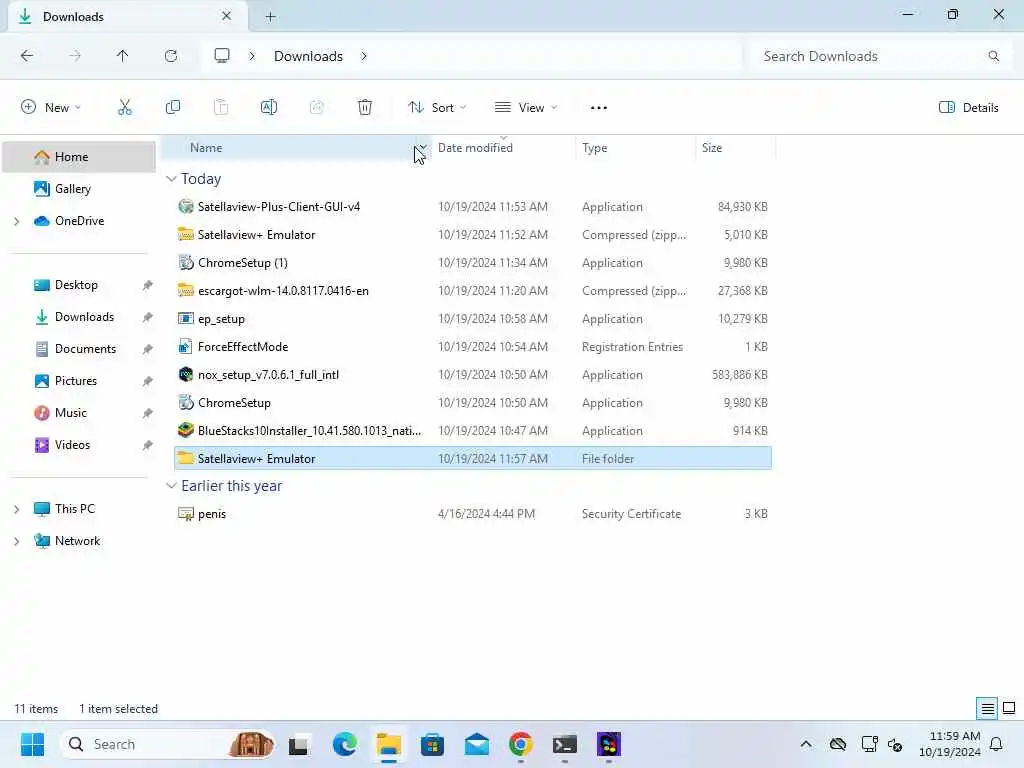The image size is (1024, 768).
Task: Collapse the Today group
Action: pyautogui.click(x=171, y=179)
